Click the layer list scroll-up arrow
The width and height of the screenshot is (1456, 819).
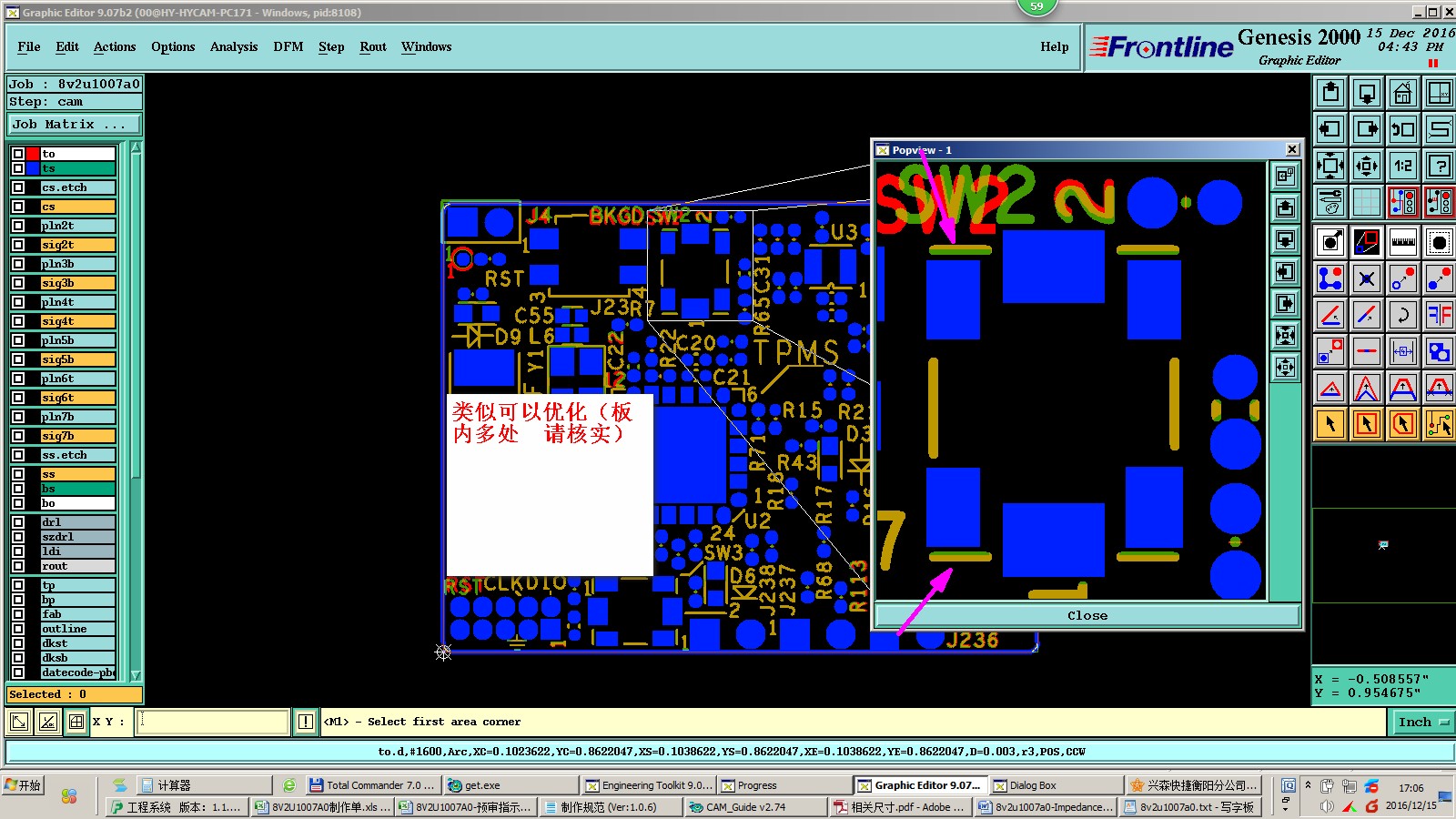pos(136,147)
